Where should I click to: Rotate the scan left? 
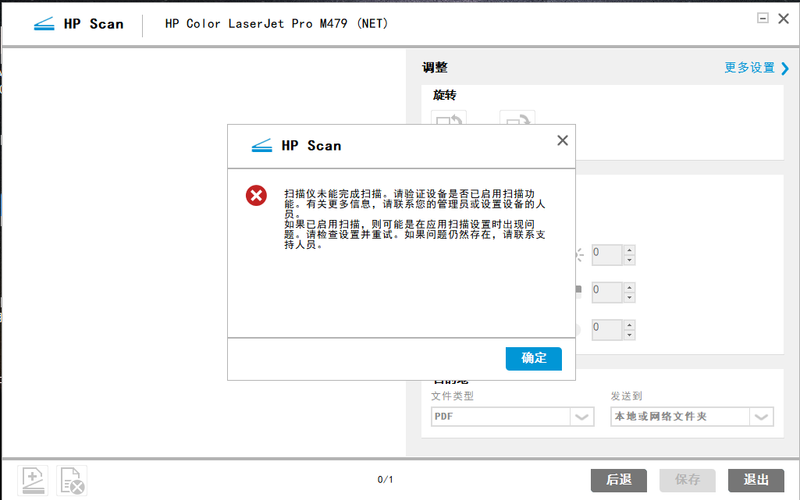tap(447, 121)
